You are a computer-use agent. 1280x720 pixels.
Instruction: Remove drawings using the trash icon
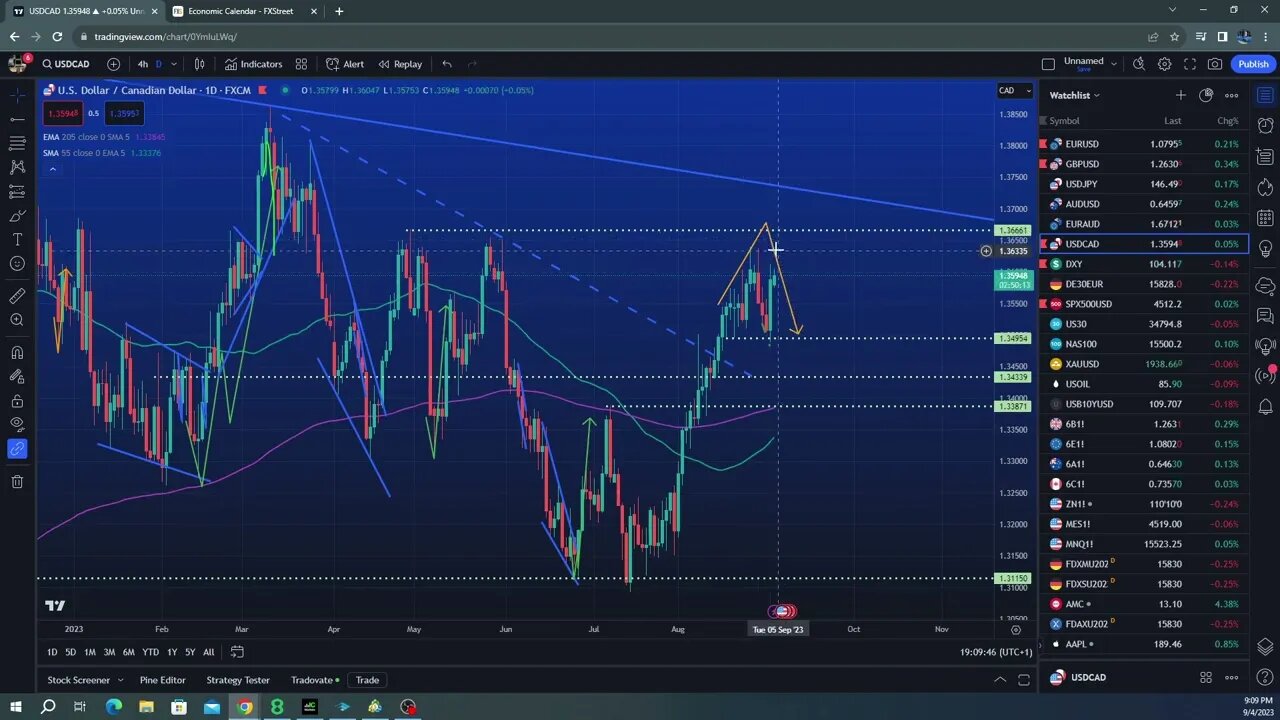click(x=17, y=482)
